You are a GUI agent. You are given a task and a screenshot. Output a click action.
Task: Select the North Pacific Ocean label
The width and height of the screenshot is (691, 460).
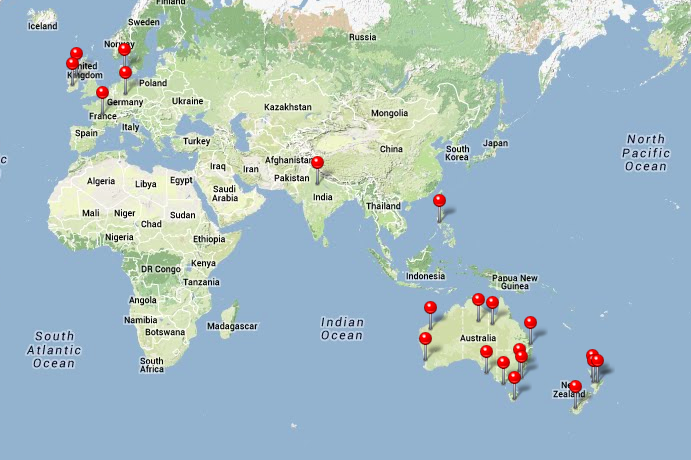645,152
